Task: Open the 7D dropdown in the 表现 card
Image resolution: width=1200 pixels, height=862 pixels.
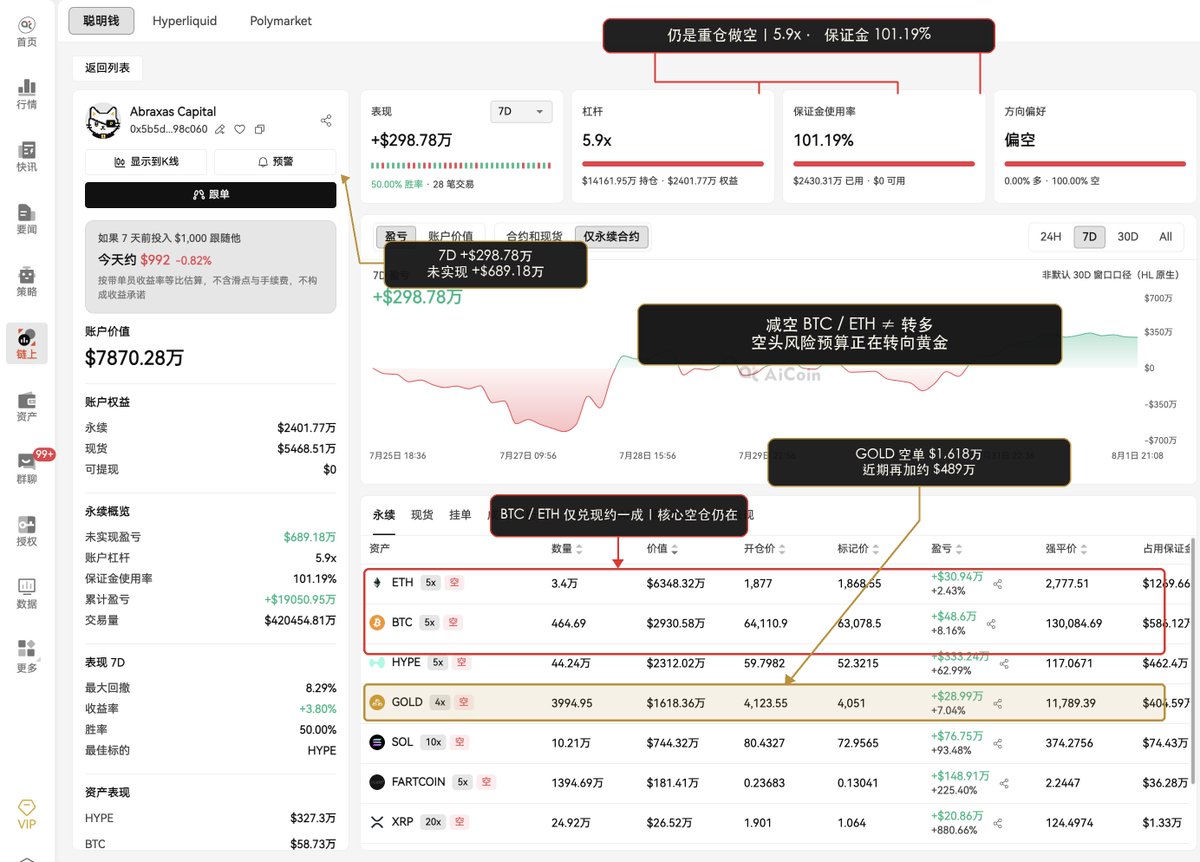Action: click(521, 112)
